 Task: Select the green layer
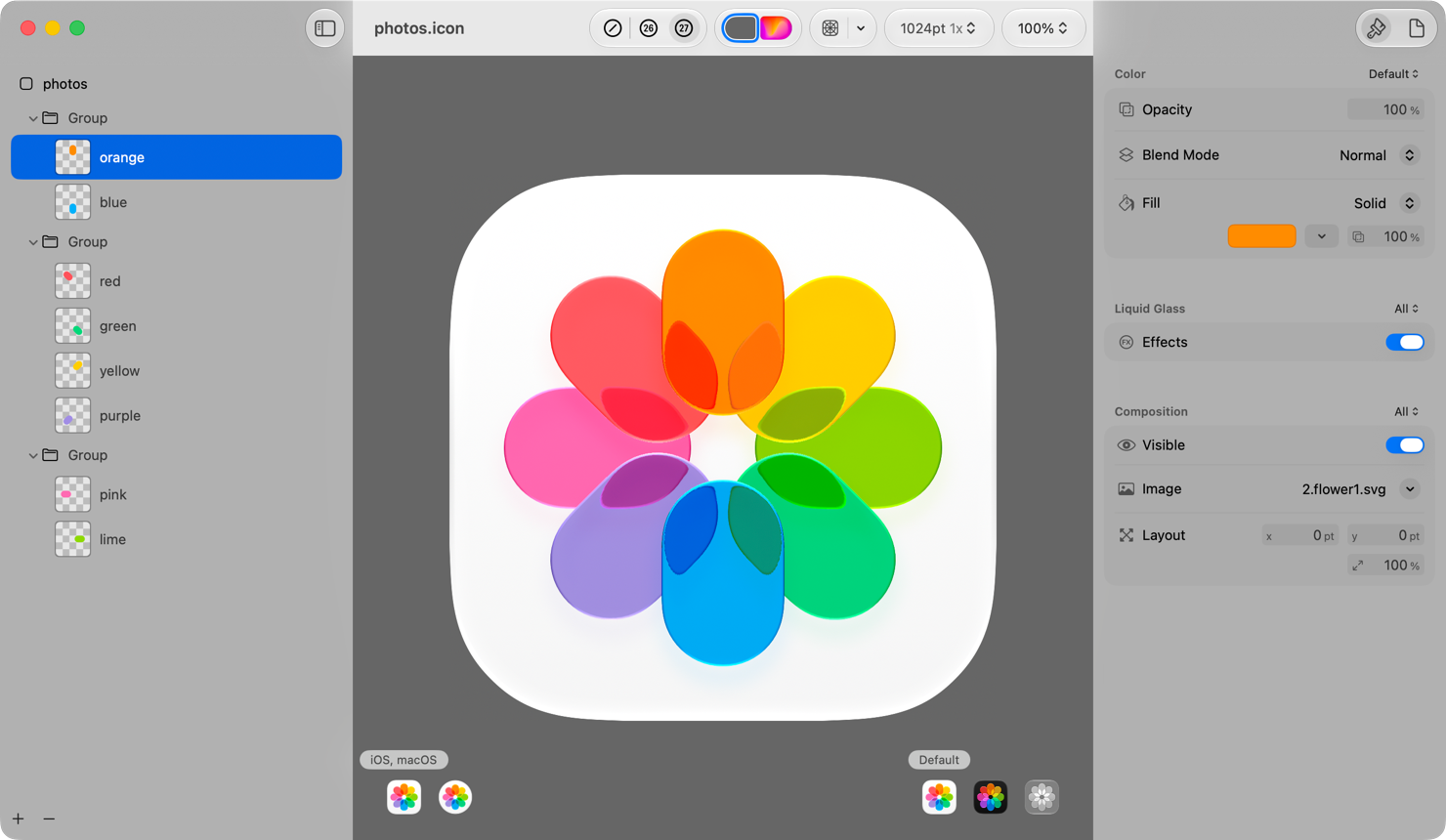176,326
